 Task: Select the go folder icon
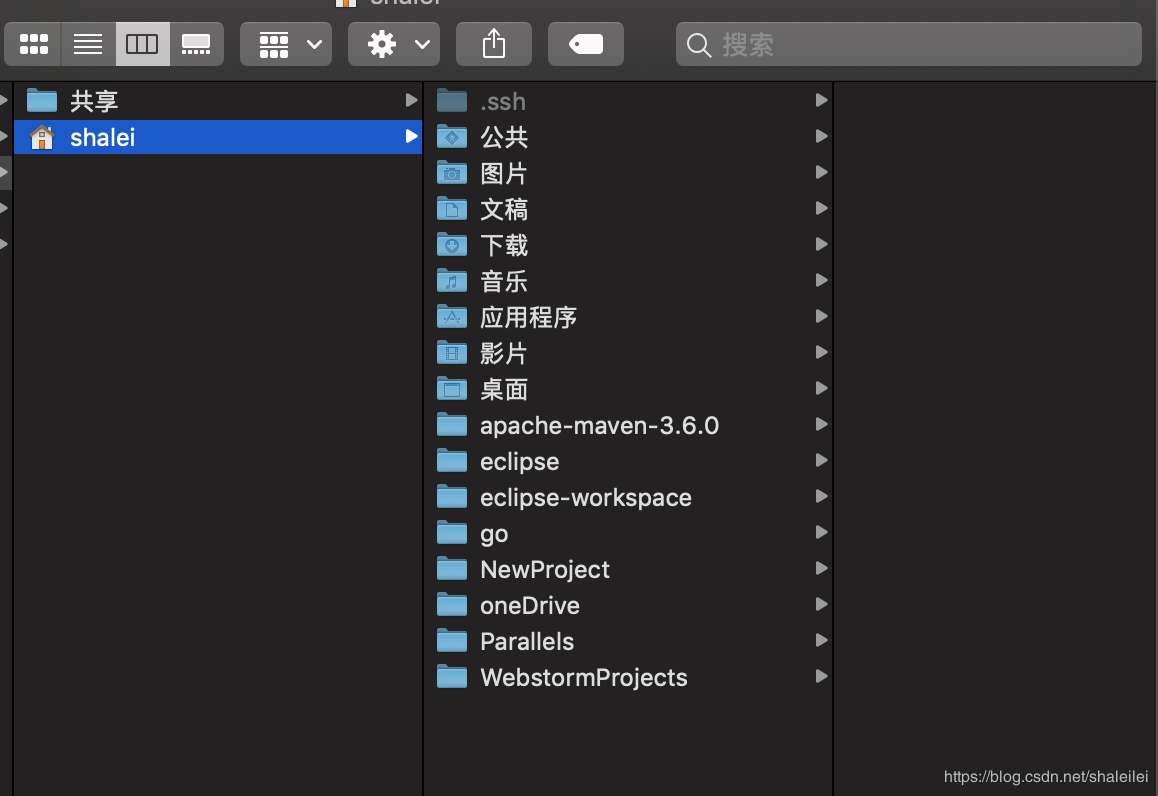coord(452,533)
